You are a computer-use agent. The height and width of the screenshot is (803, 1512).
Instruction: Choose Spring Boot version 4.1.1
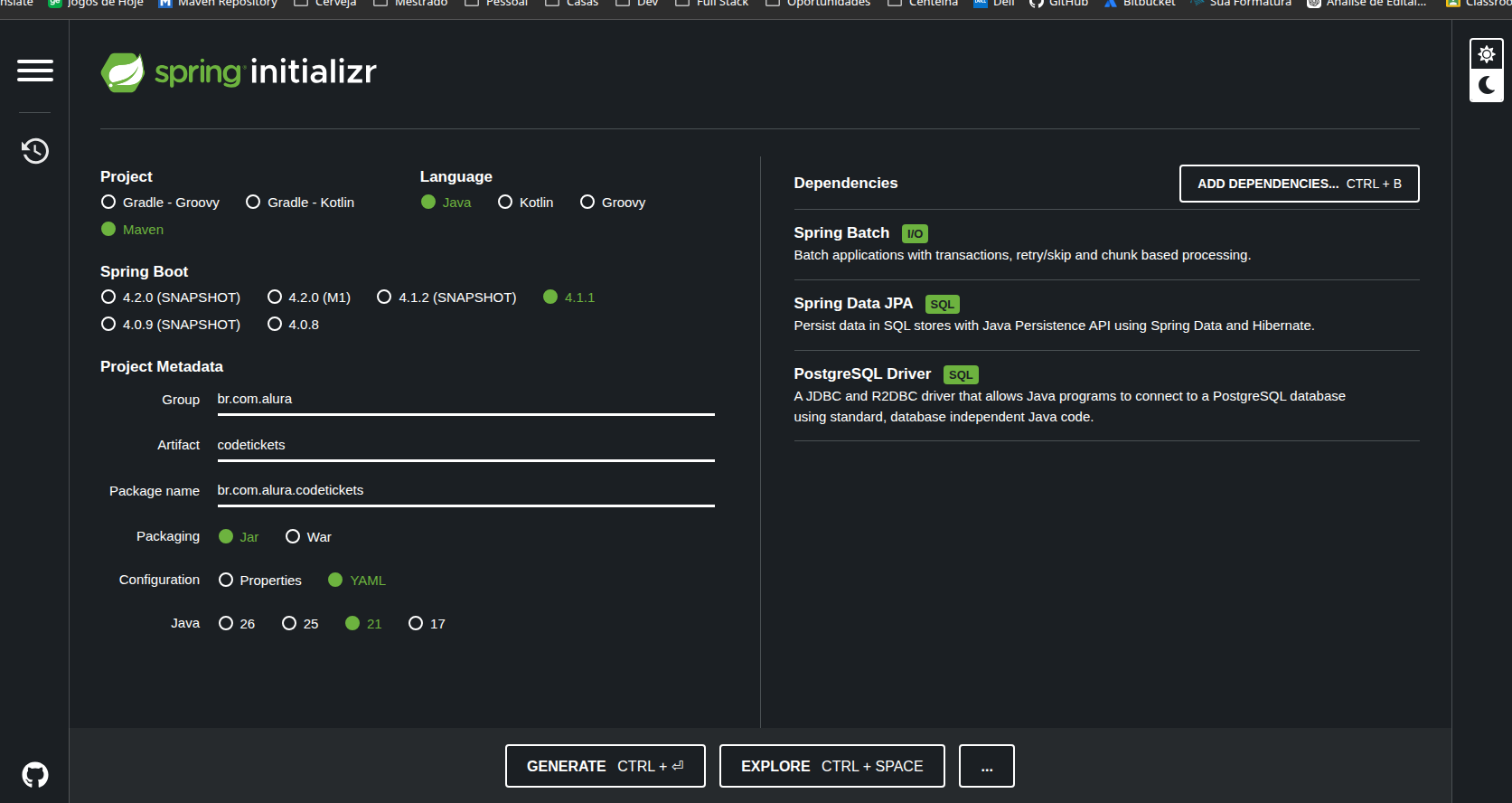click(569, 298)
